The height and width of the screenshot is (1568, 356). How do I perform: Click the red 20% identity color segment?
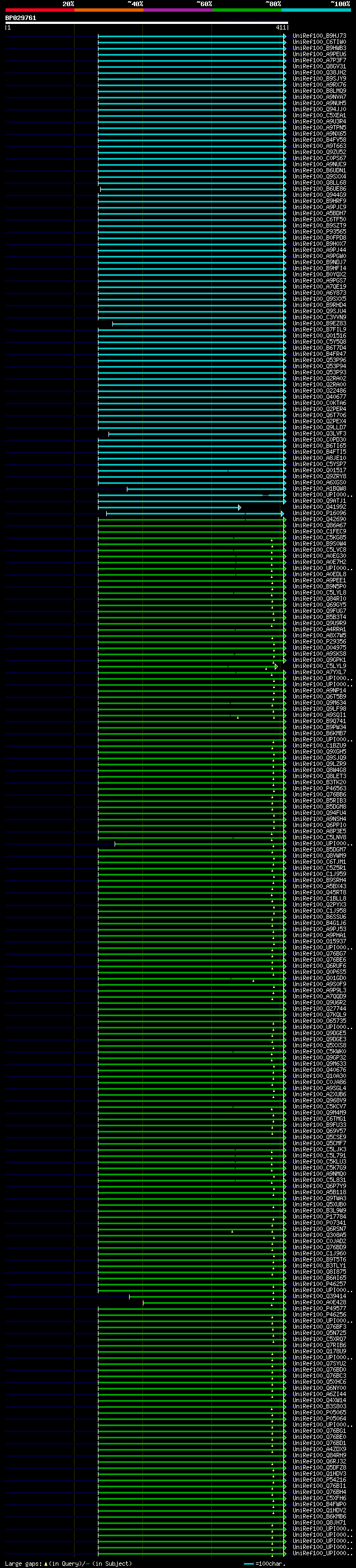click(39, 10)
